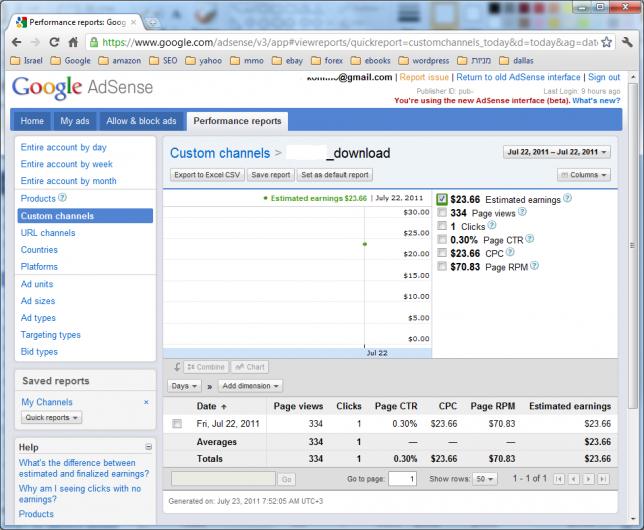Click the table filter text field
644x530 pixels.
pos(223,479)
